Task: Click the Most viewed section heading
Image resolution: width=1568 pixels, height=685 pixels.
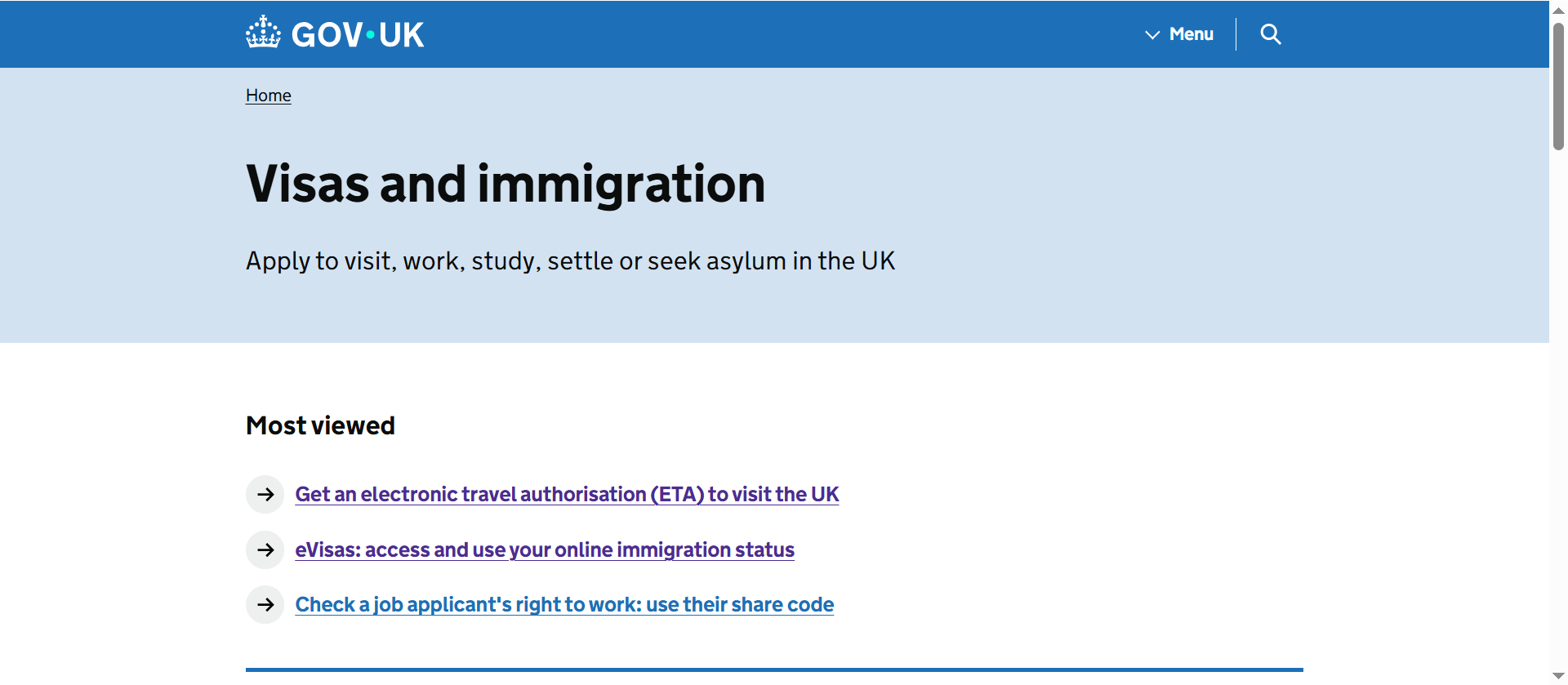Action: [x=320, y=425]
